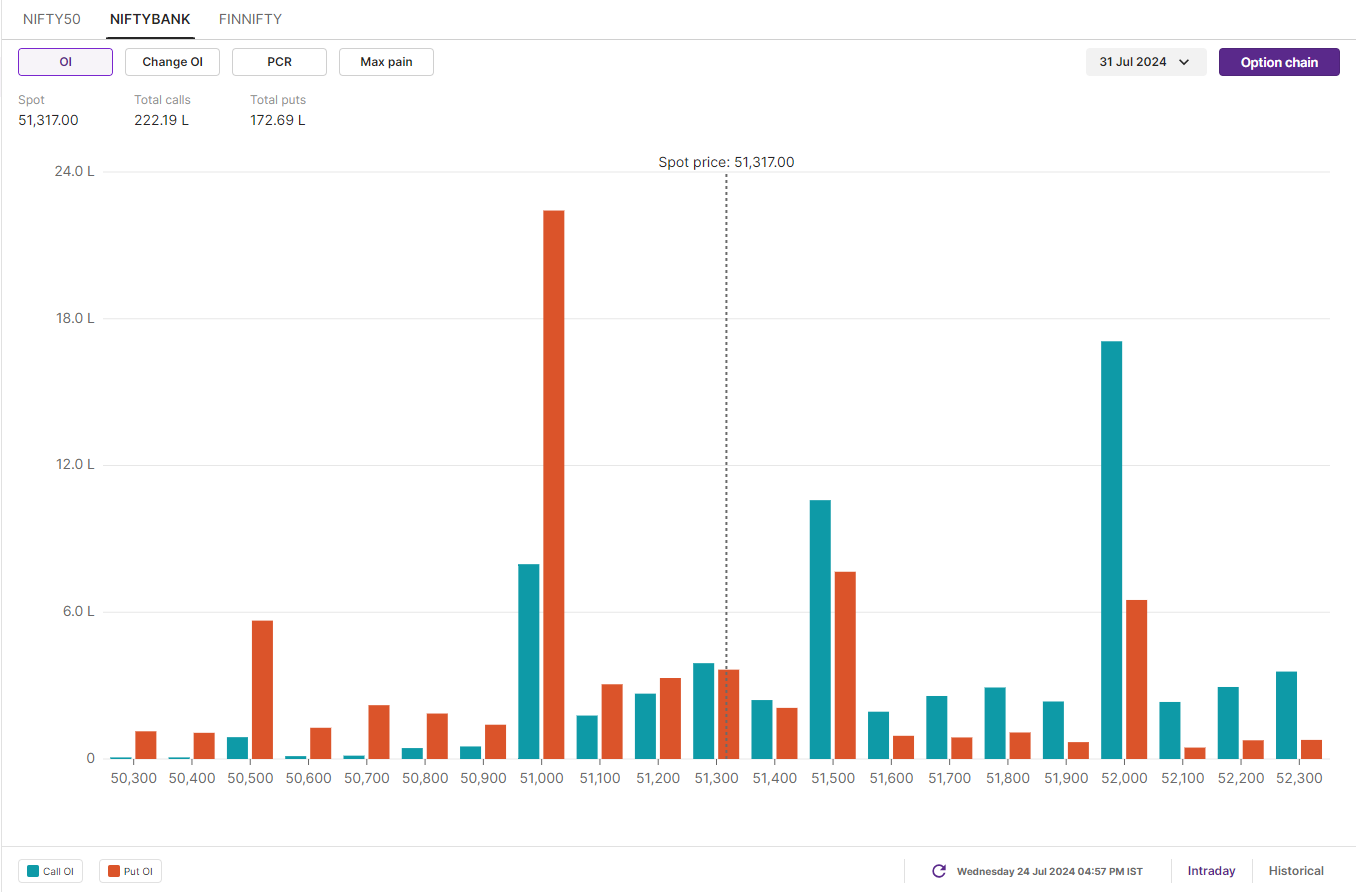Switch to Change OI view
Viewport: 1356px width, 892px height.
[172, 62]
